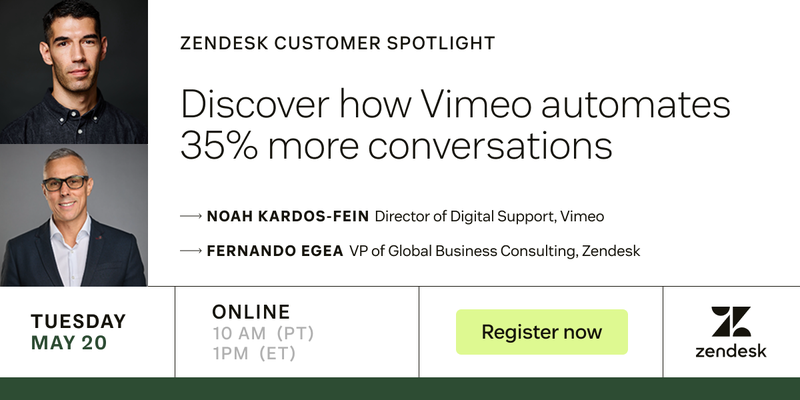Click the Noah Kardos-Fein name
Viewport: 800px width, 400px height.
point(288,216)
